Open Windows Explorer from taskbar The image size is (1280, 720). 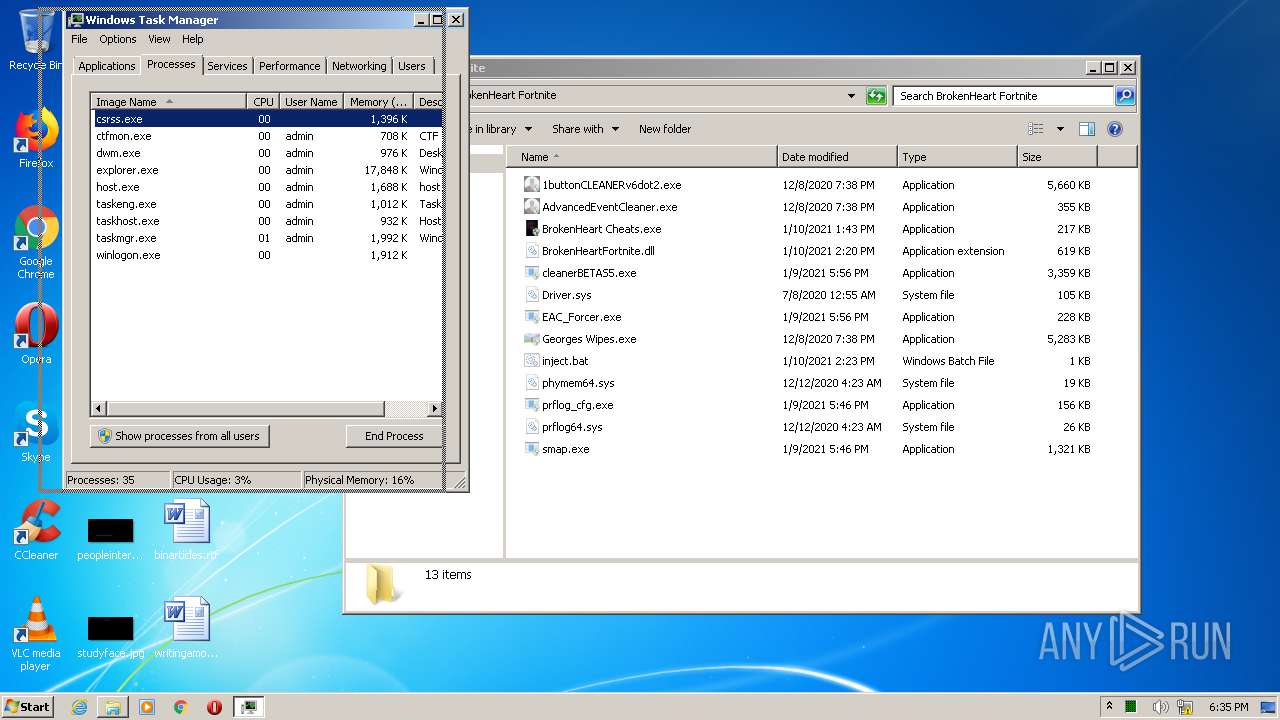point(113,707)
